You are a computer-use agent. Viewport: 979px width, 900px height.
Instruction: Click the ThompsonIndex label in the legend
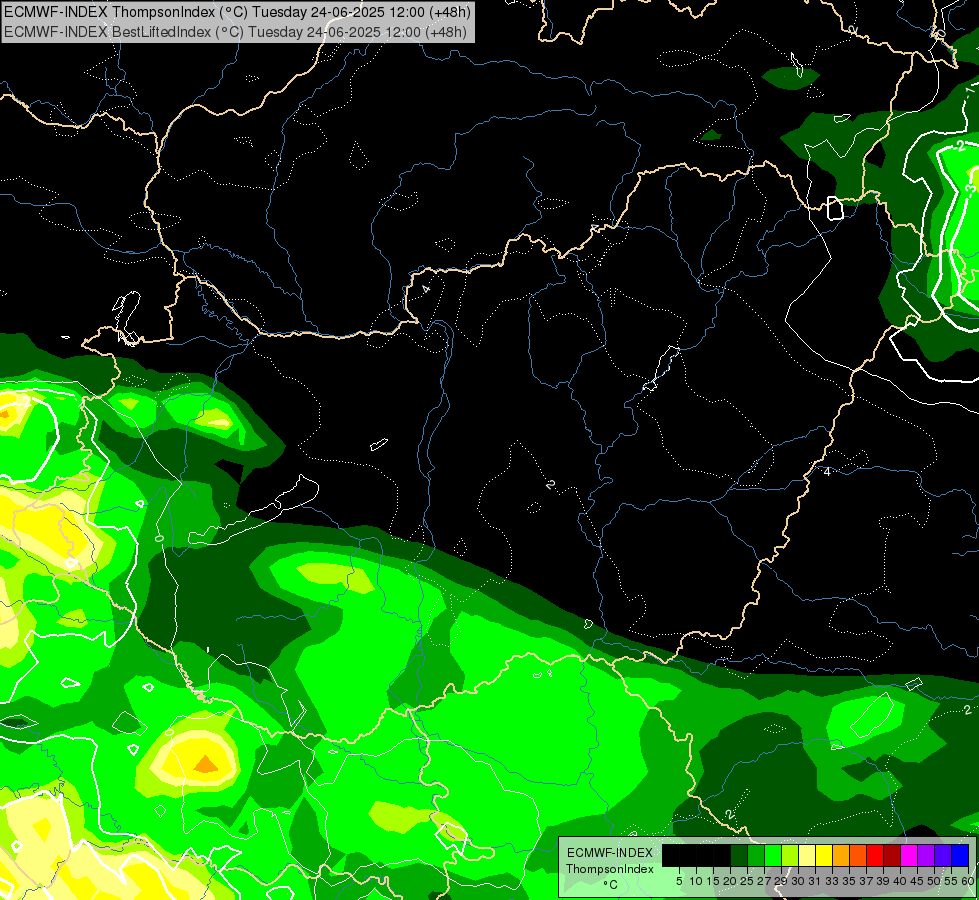click(610, 869)
